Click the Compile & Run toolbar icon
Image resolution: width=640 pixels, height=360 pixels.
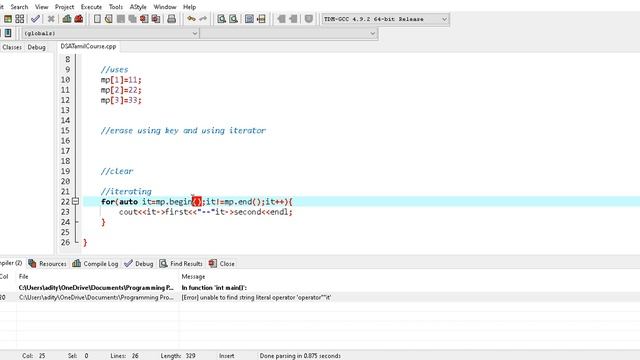tap(8, 19)
